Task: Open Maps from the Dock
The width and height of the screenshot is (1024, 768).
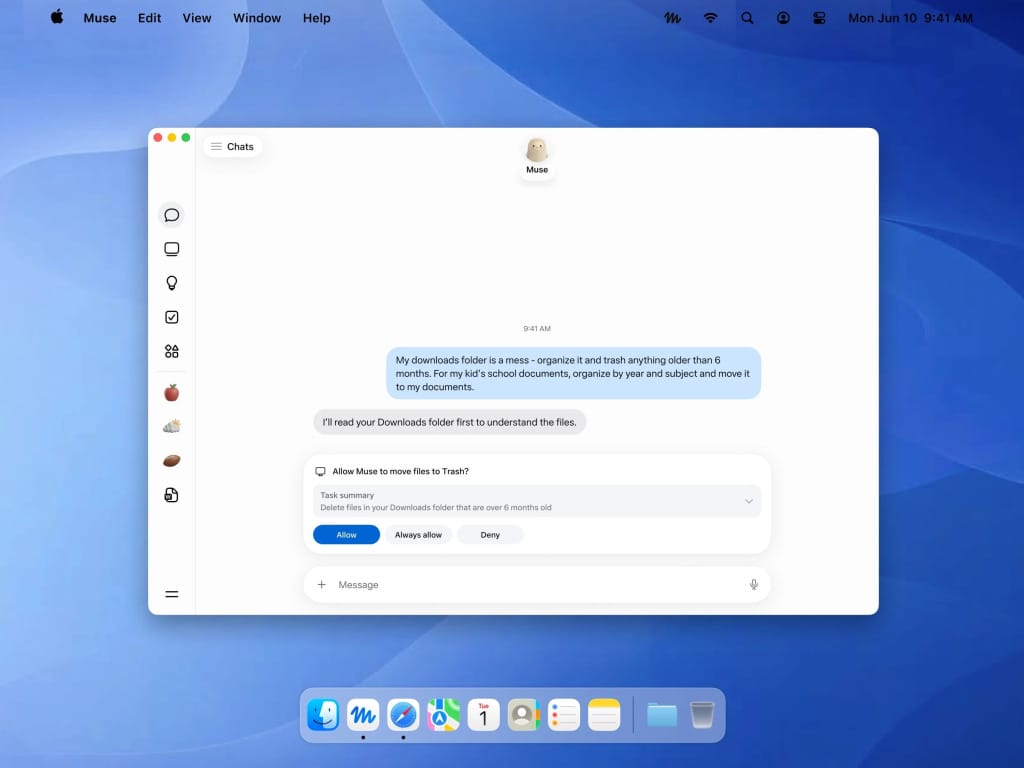Action: (443, 714)
